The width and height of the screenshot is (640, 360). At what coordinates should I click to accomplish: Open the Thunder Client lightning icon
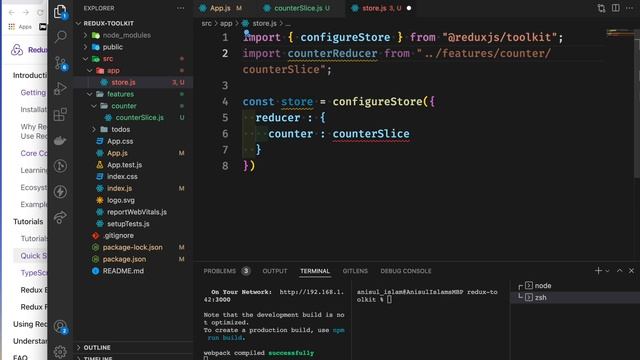[x=60, y=192]
